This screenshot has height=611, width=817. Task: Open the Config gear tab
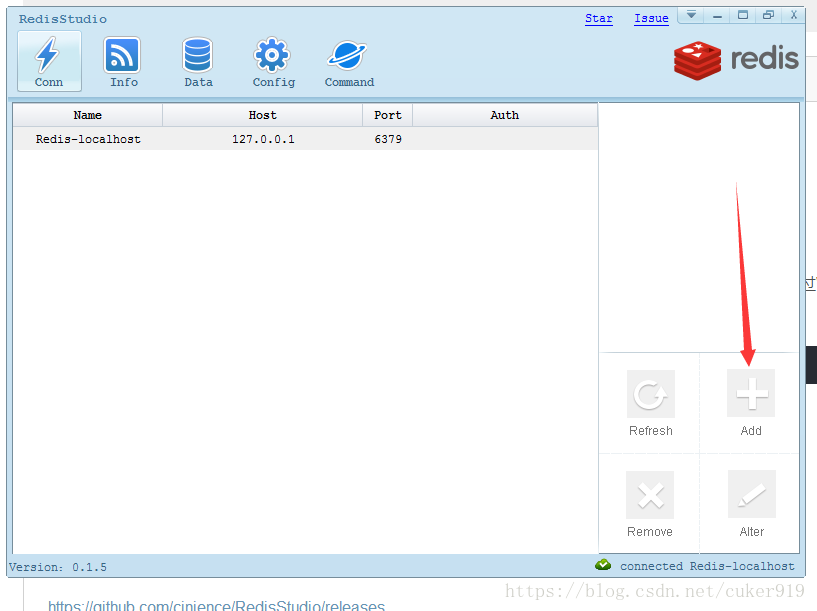pos(274,61)
